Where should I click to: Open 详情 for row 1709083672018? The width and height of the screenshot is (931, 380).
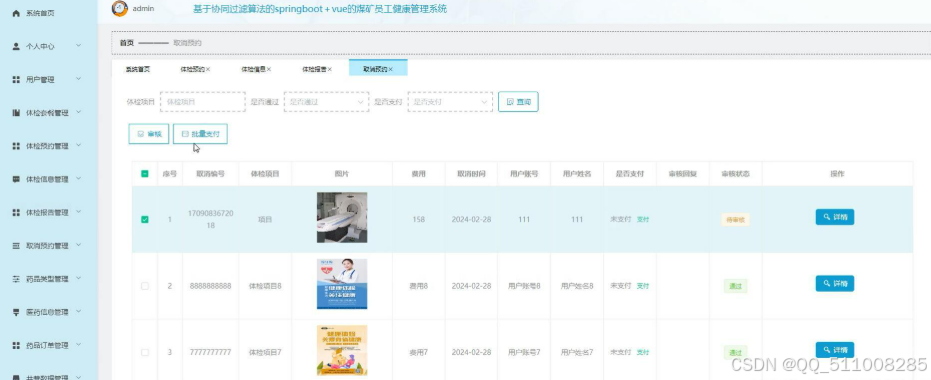click(835, 217)
